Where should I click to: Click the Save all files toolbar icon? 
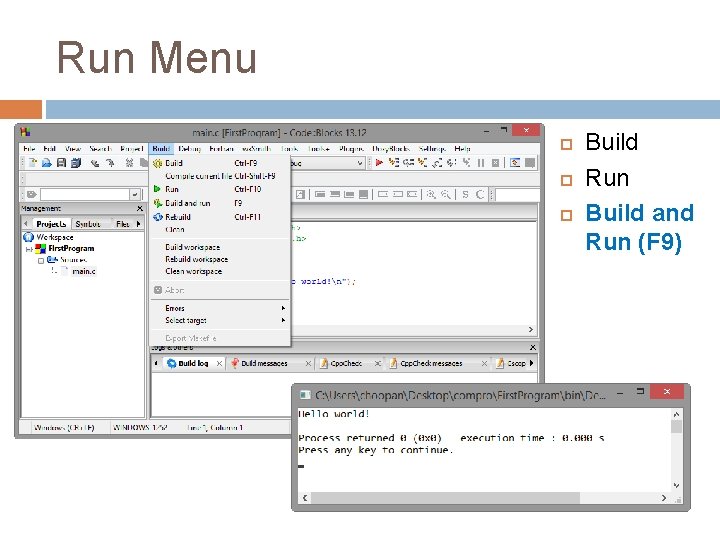point(76,163)
